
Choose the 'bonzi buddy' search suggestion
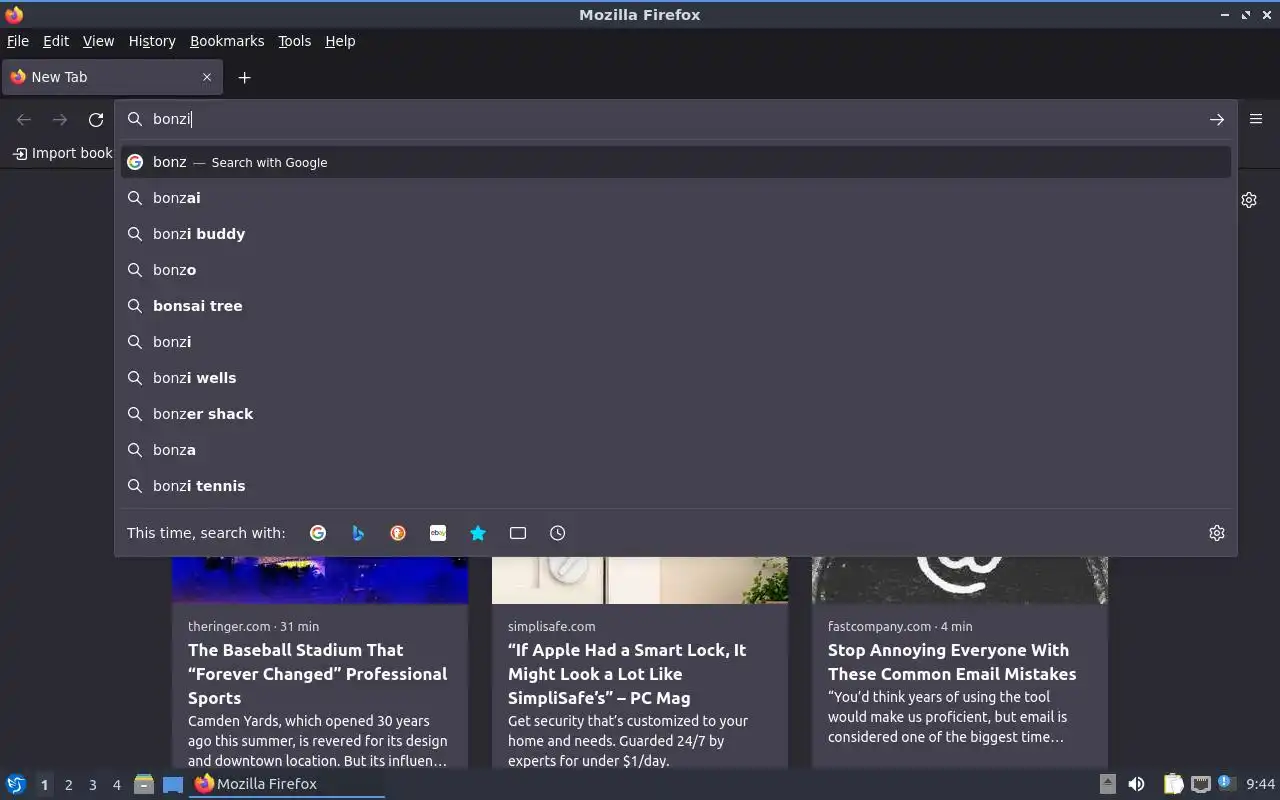pyautogui.click(x=676, y=234)
